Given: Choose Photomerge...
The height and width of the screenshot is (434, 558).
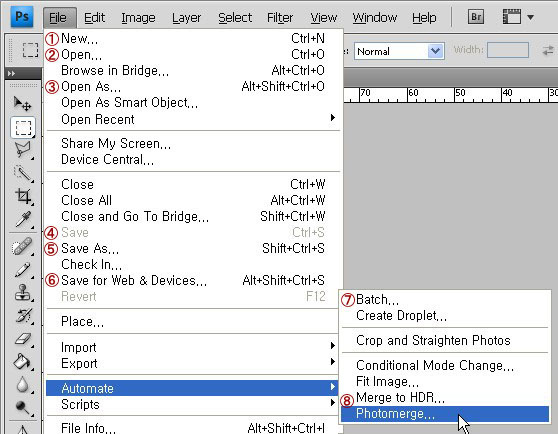Looking at the screenshot, I should pyautogui.click(x=445, y=414).
